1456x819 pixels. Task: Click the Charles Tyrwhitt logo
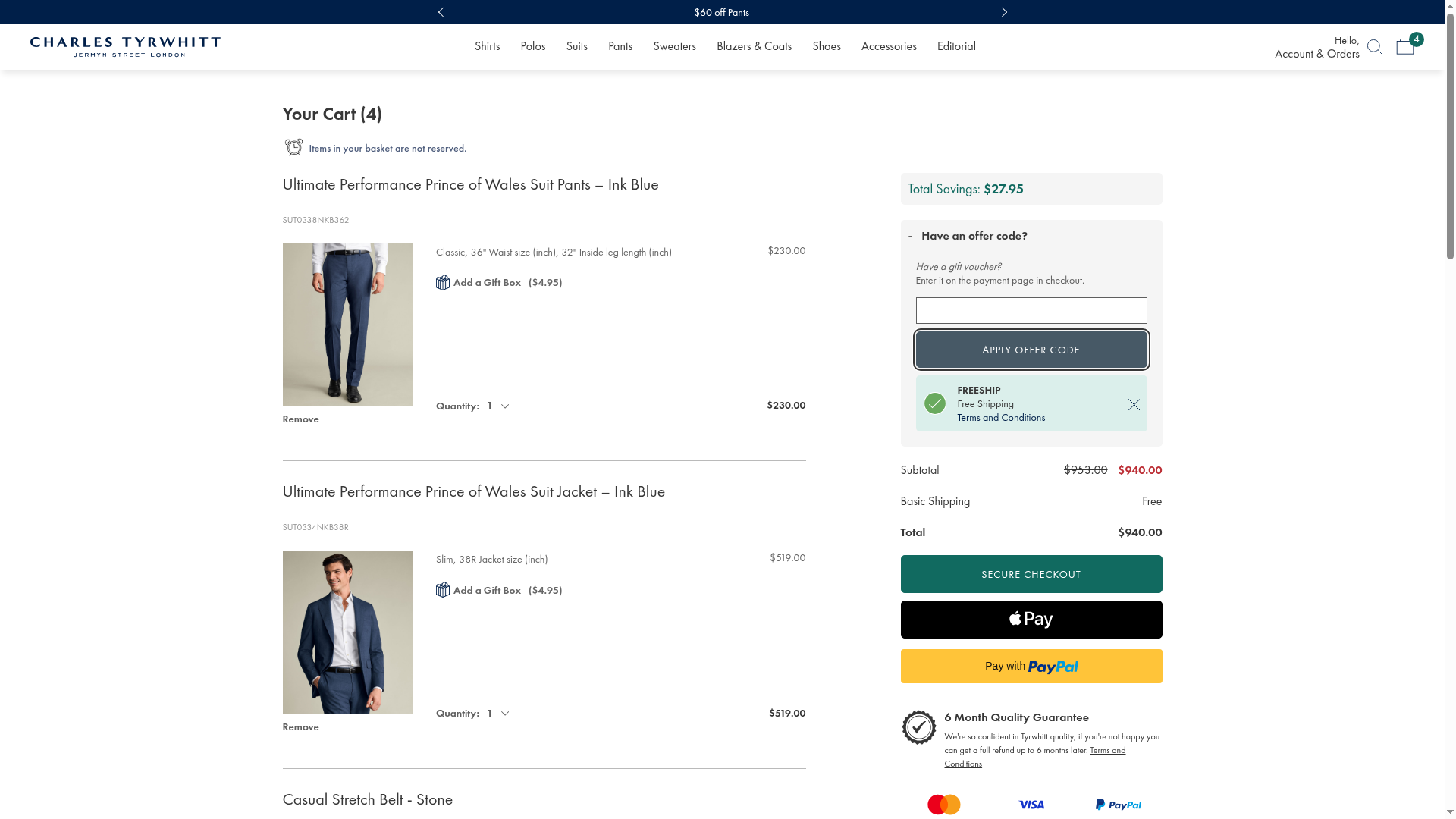[125, 47]
